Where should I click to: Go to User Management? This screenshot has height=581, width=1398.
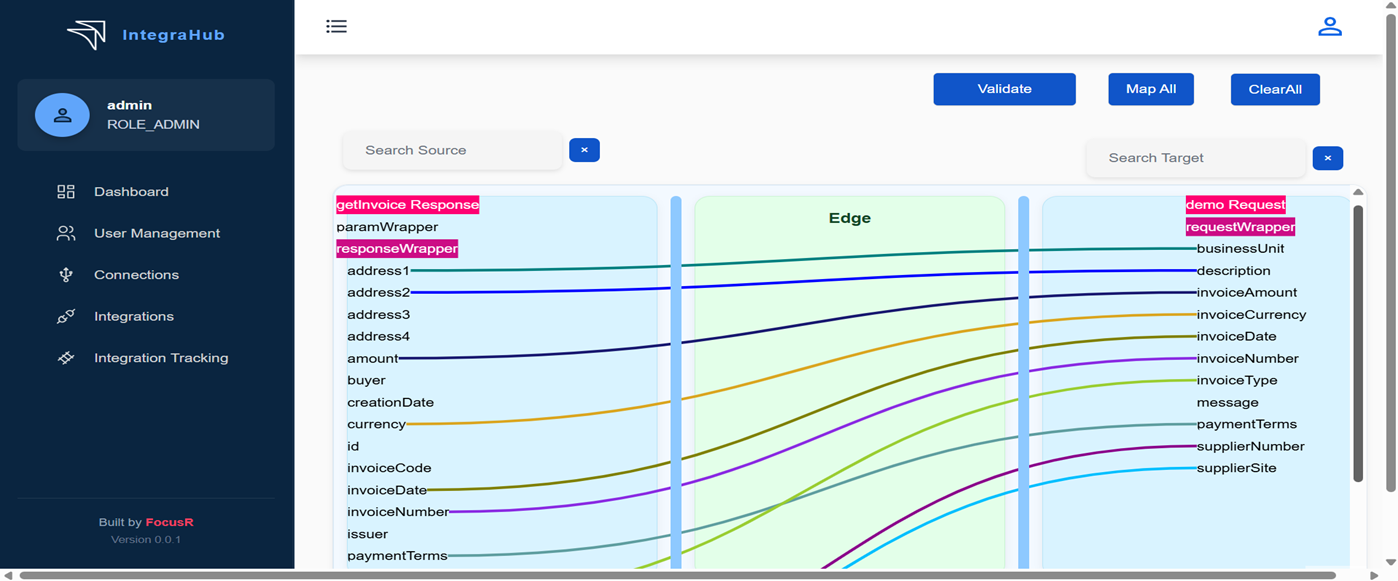156,233
